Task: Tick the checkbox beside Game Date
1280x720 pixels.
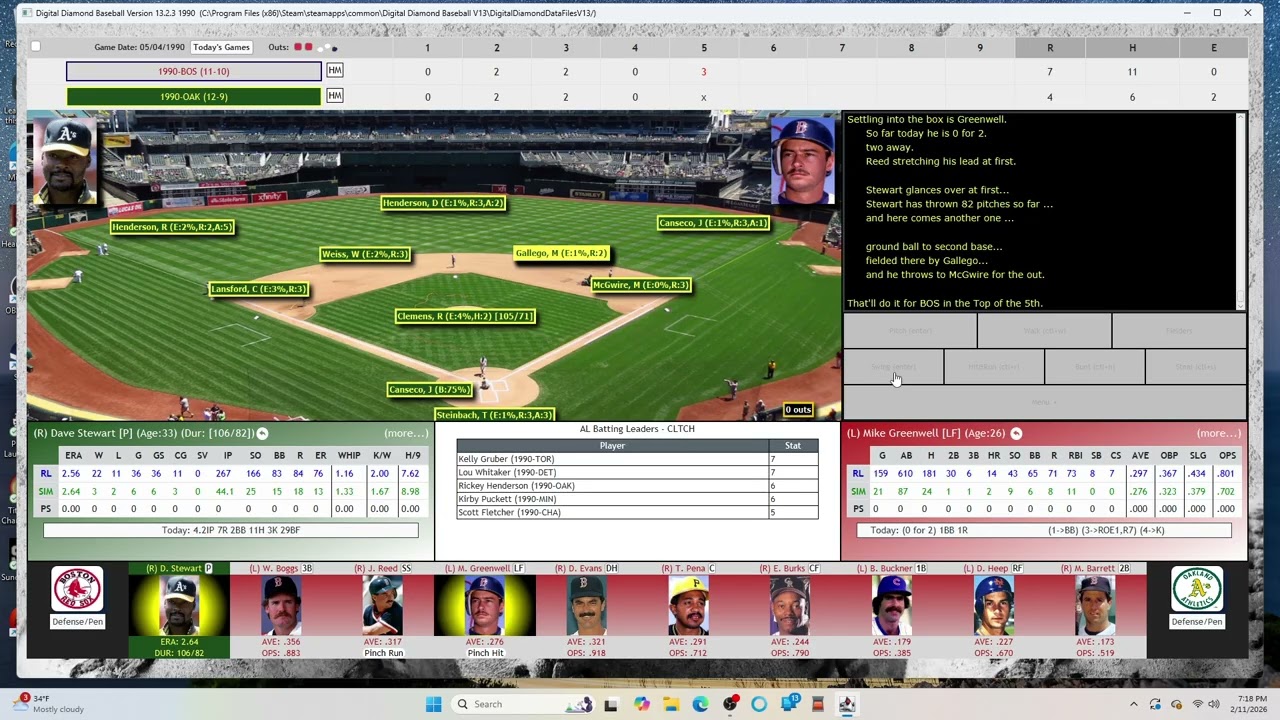Action: 36,47
